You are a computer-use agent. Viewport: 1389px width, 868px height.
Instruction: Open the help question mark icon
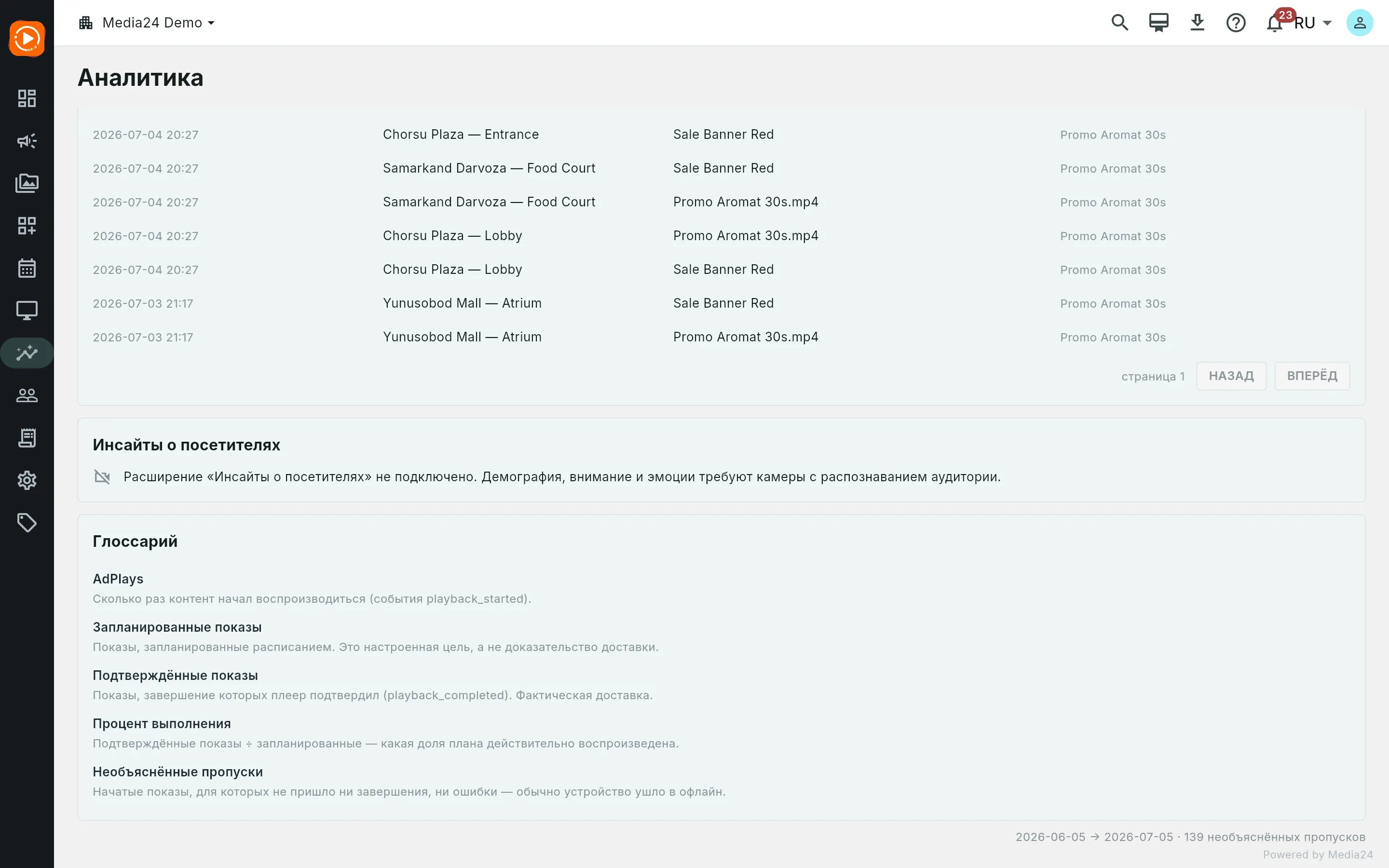pos(1236,23)
